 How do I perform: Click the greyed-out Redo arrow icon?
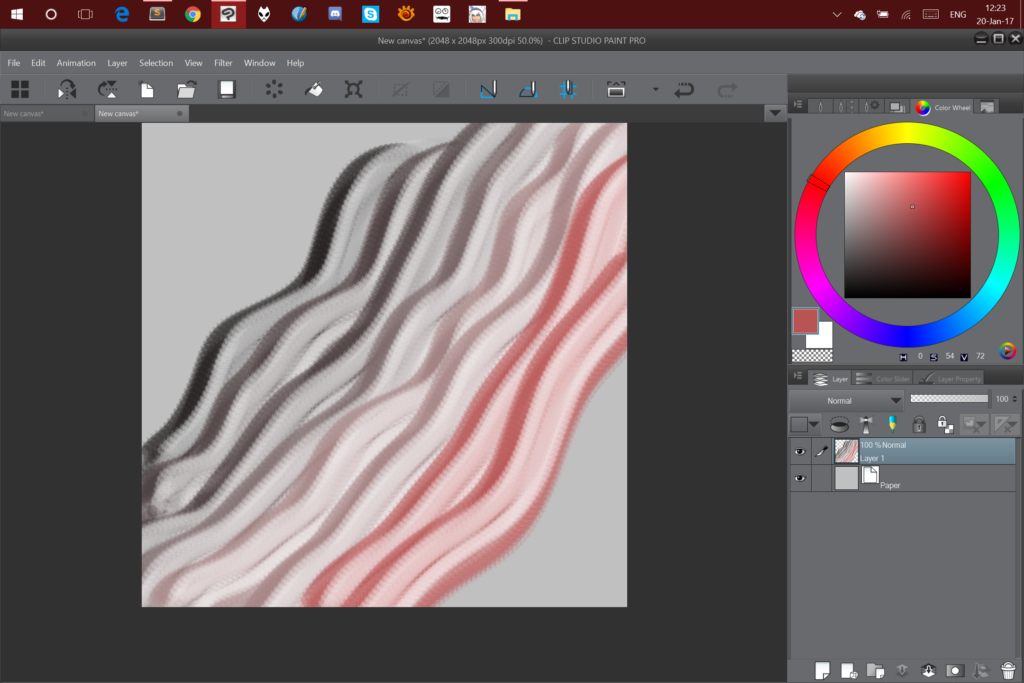[x=727, y=89]
